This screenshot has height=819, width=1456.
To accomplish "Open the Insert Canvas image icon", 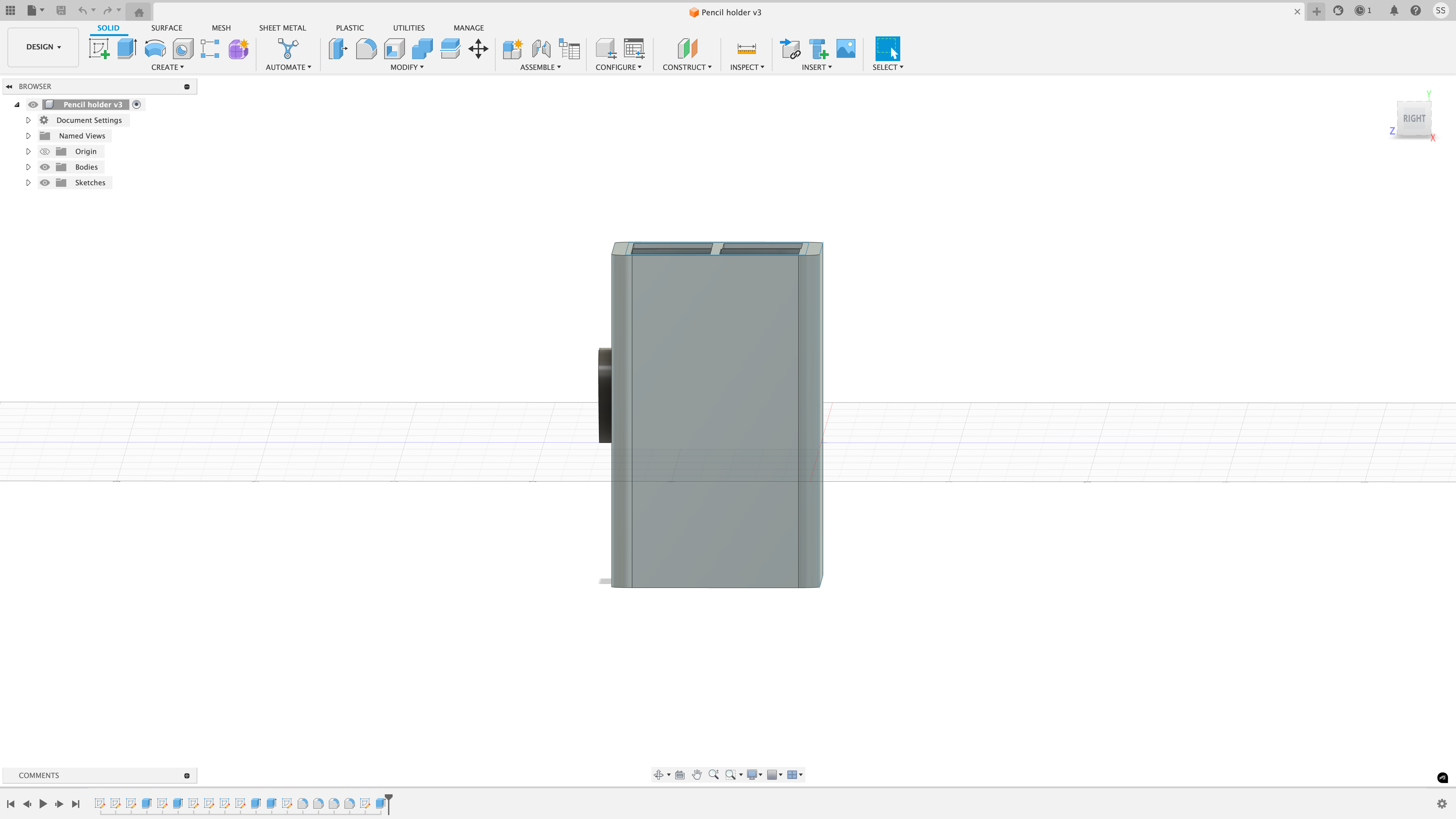I will (846, 49).
